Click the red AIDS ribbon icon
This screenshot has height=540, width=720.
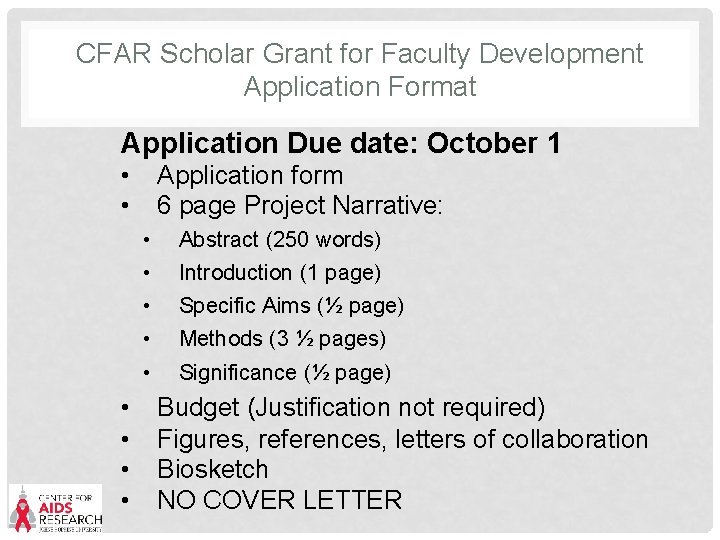pos(22,509)
